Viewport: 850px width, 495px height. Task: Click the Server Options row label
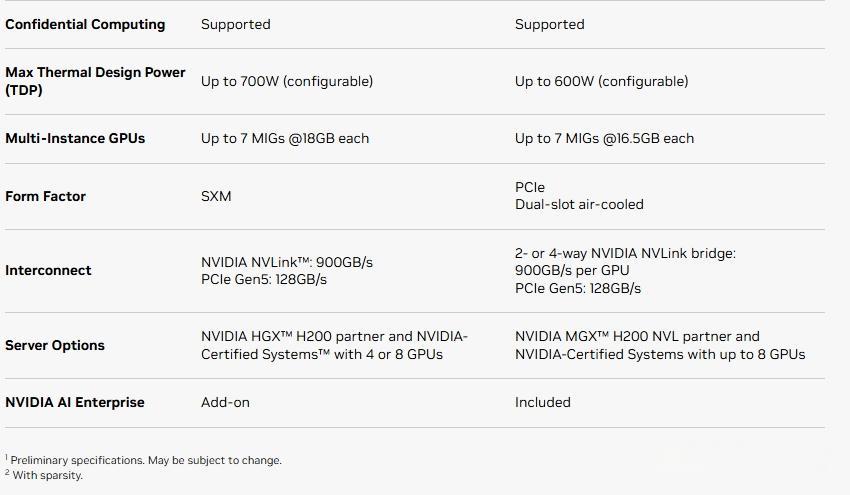pos(55,345)
